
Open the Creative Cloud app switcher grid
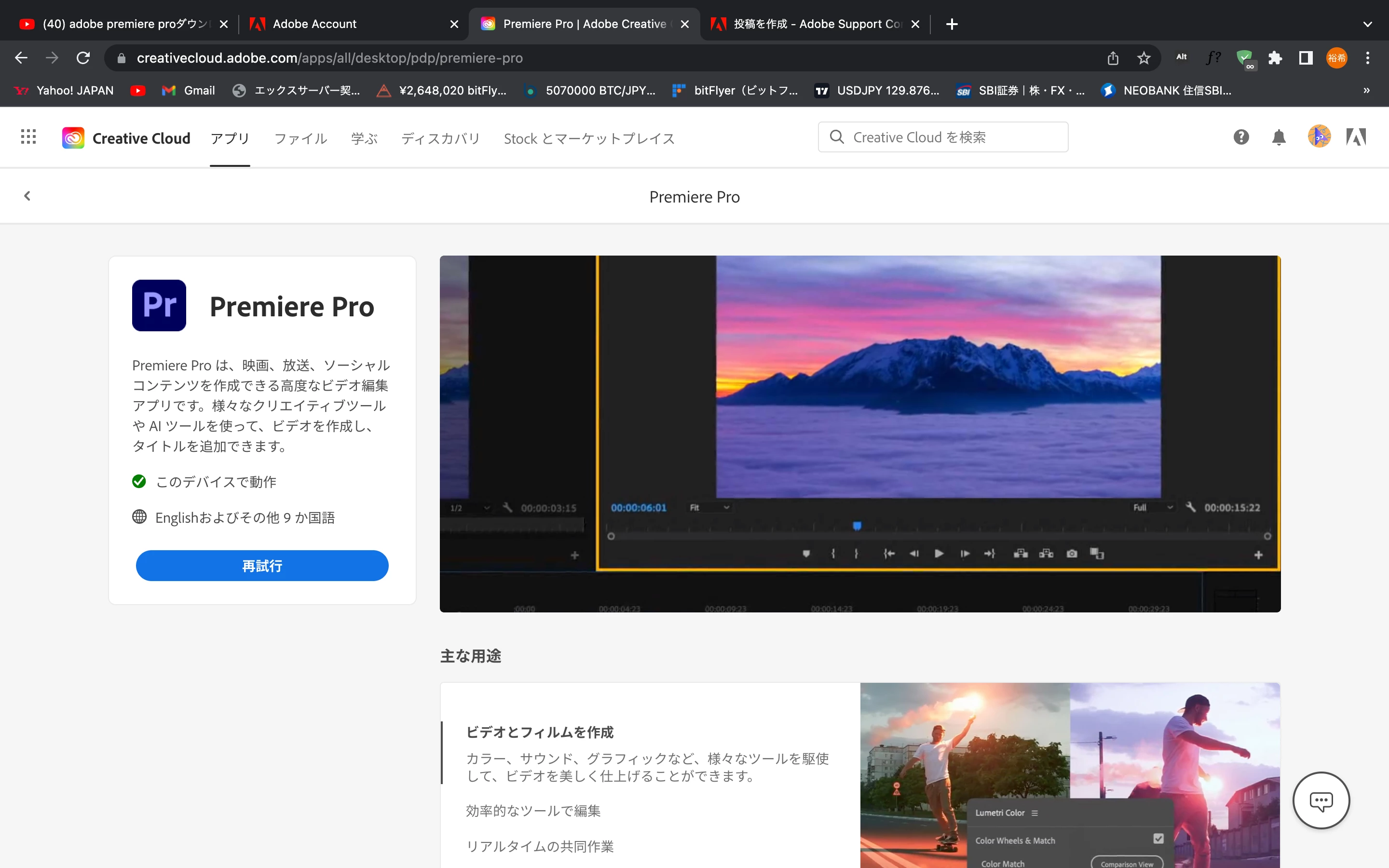coord(28,137)
